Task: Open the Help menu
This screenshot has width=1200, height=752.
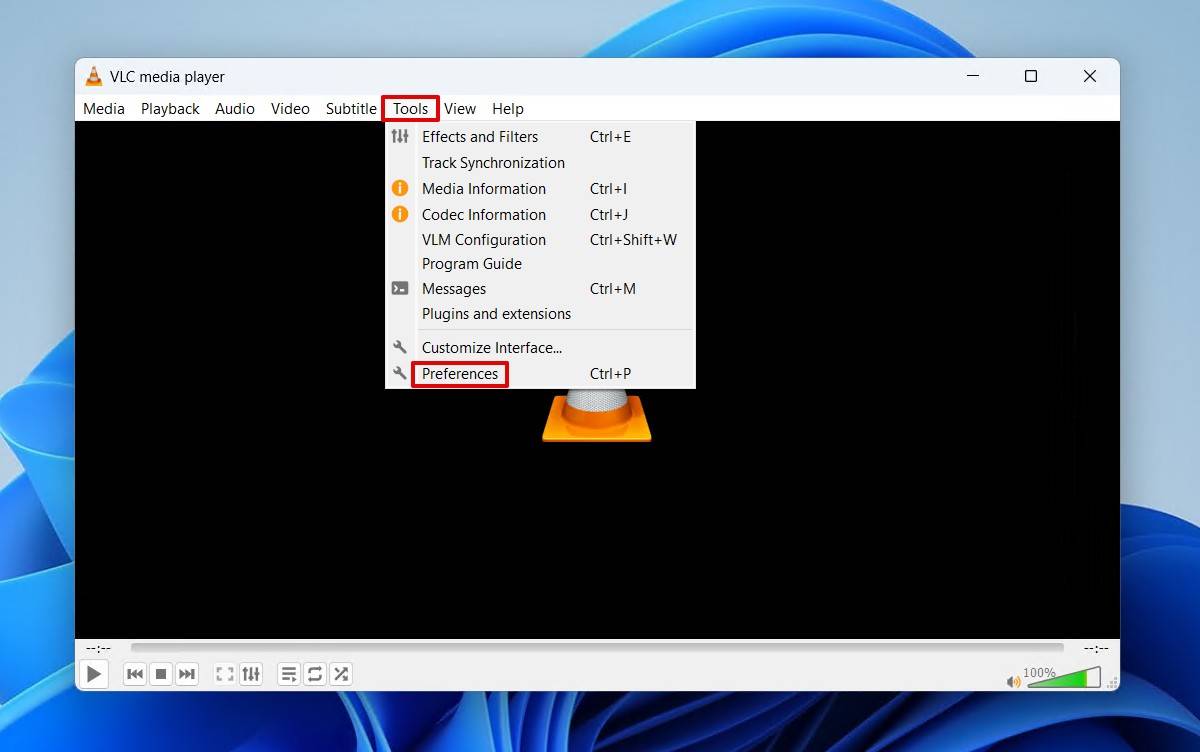Action: click(508, 109)
